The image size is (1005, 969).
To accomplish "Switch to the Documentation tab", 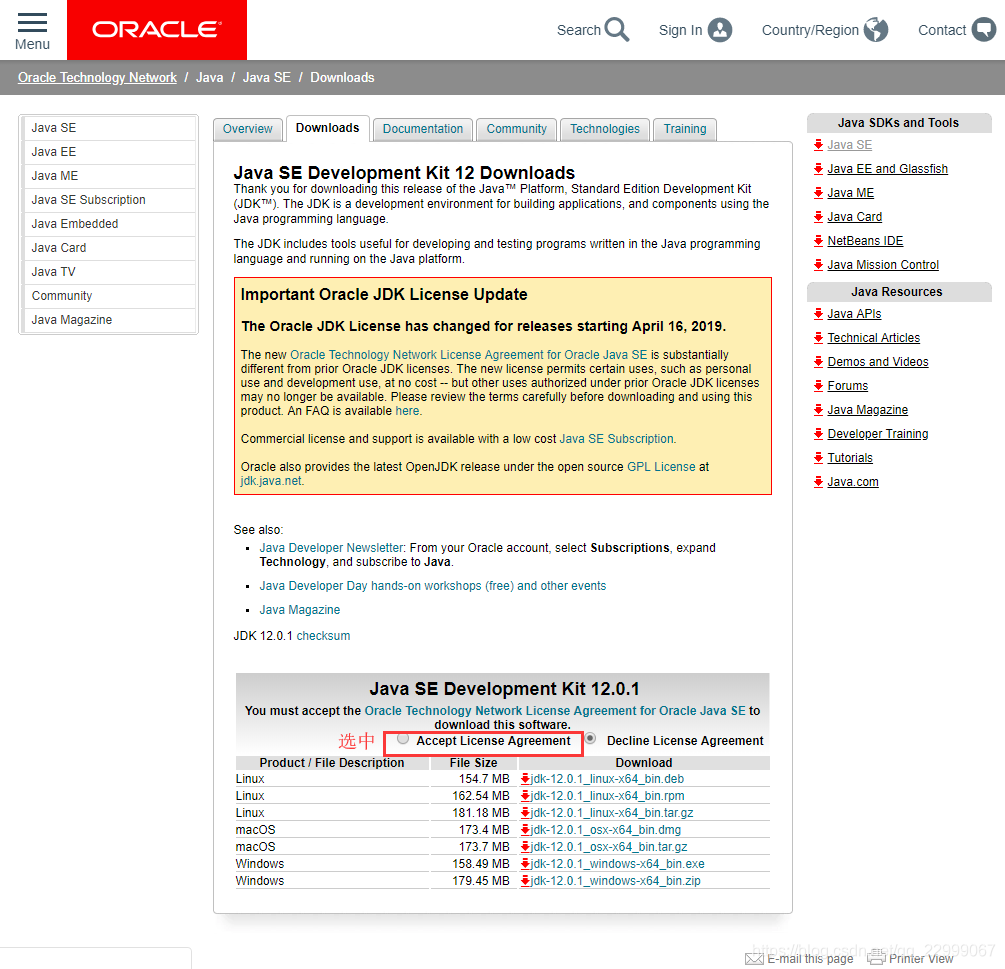I will click(423, 129).
